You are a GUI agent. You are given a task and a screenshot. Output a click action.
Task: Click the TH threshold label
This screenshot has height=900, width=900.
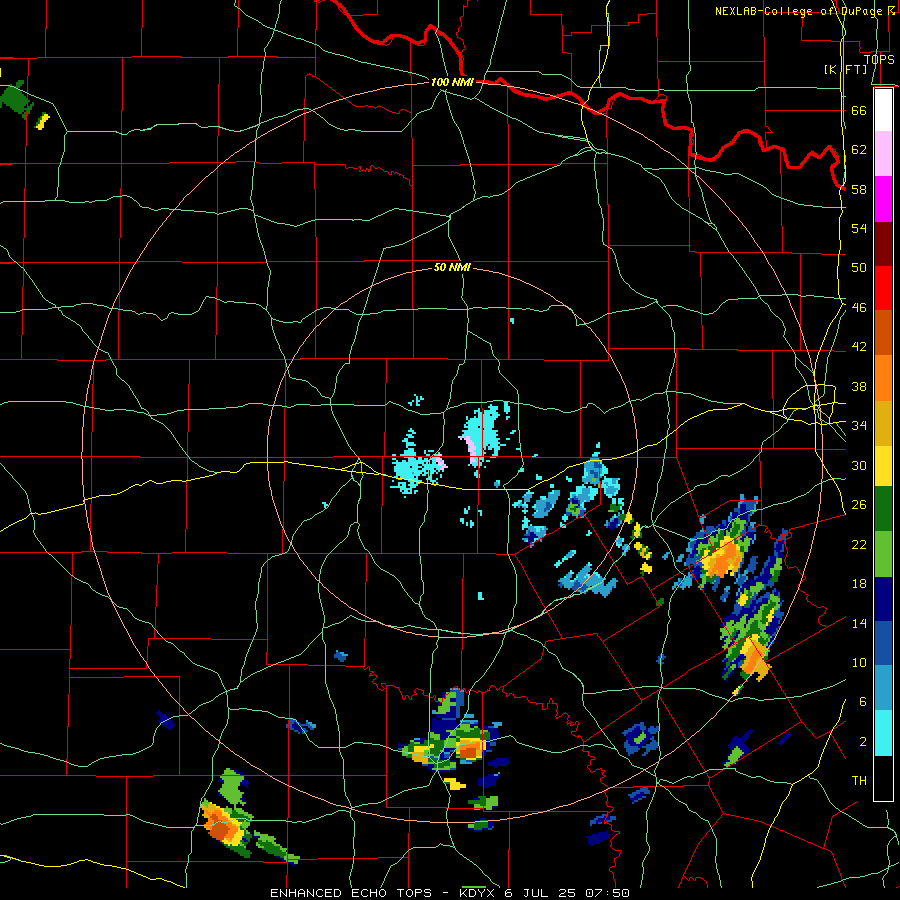click(859, 781)
